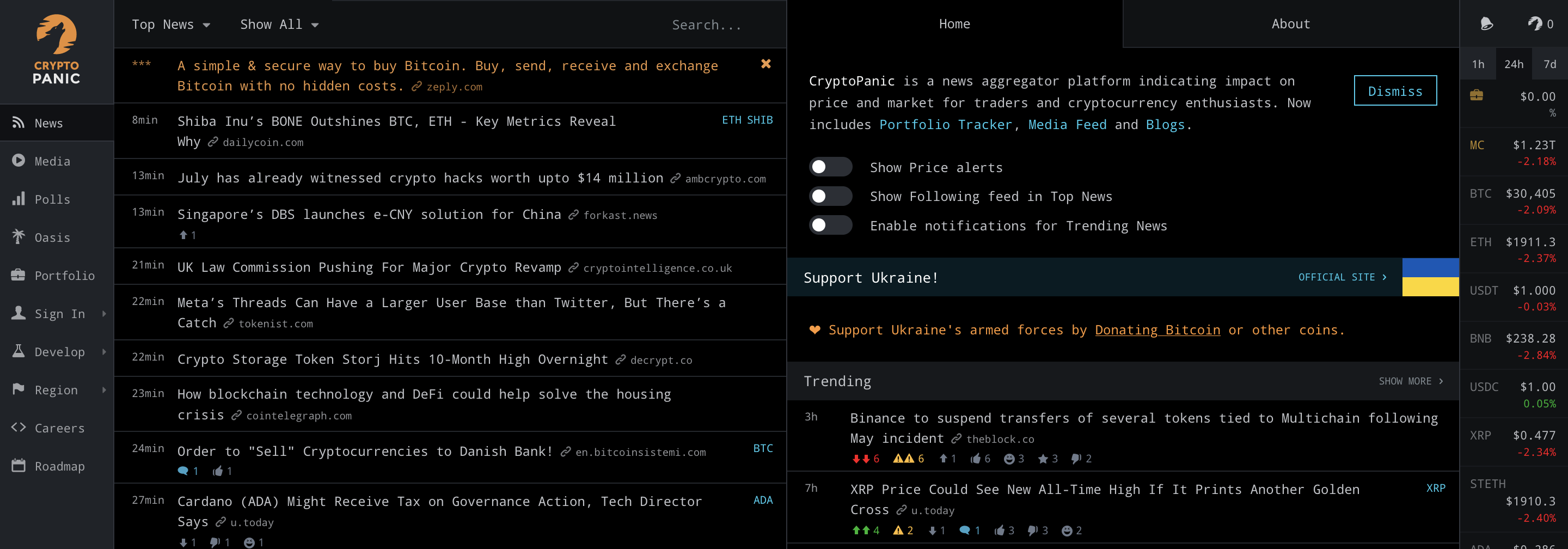
Task: Click the SHIB currency tag
Action: pos(759,120)
